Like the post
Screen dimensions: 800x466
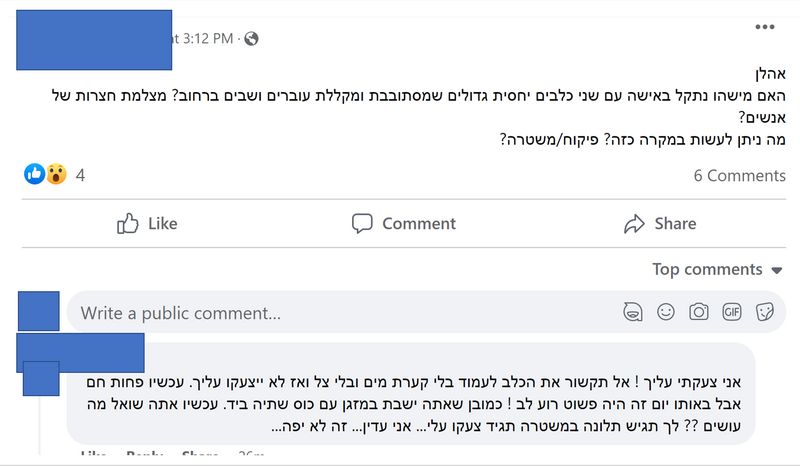click(x=147, y=224)
